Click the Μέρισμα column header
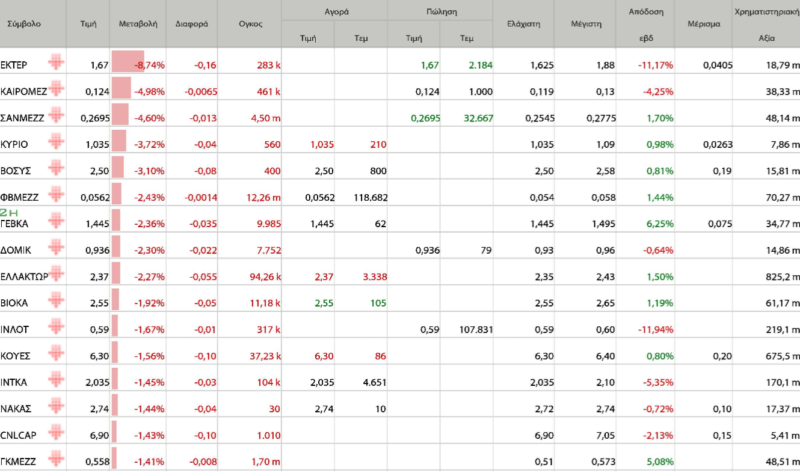 coord(704,24)
